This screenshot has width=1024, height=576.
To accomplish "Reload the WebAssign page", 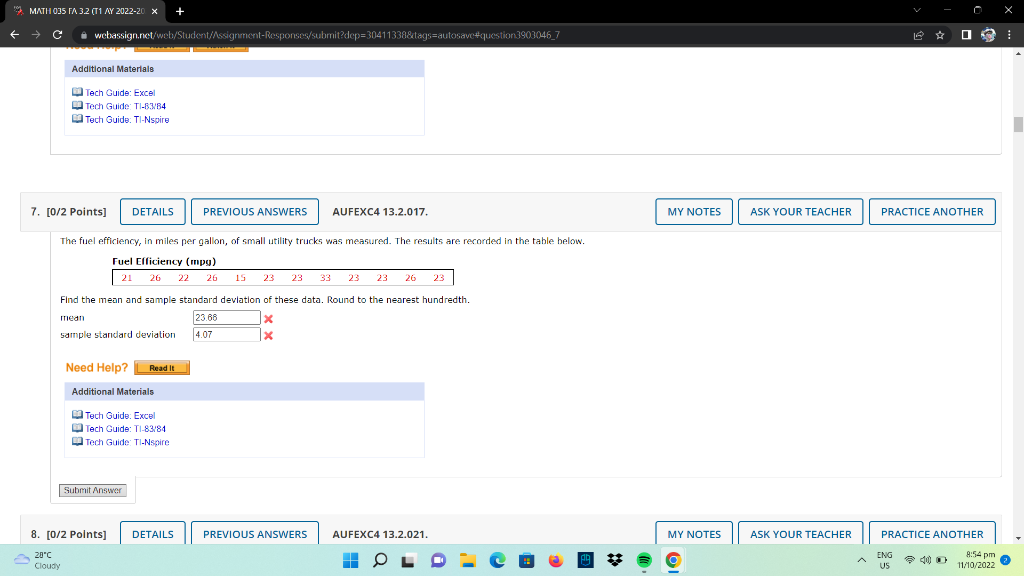I will pyautogui.click(x=57, y=35).
